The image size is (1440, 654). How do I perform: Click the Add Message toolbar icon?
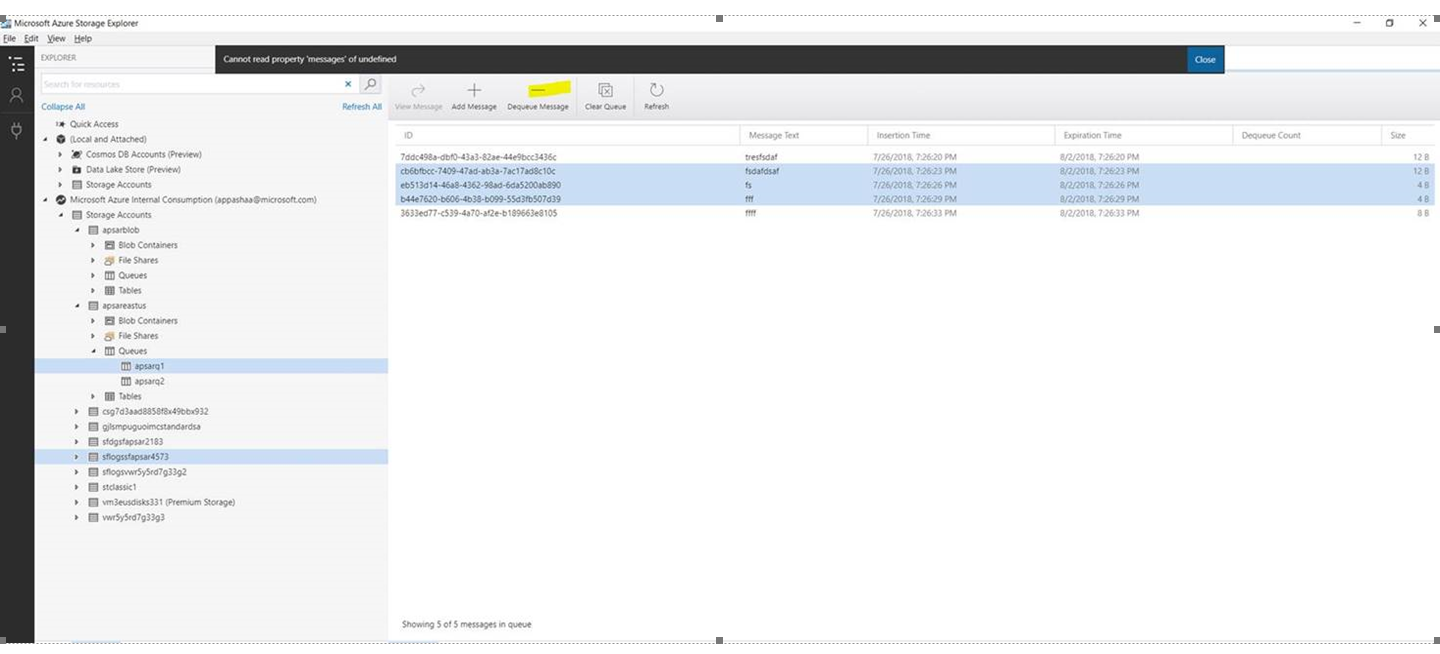pyautogui.click(x=474, y=95)
